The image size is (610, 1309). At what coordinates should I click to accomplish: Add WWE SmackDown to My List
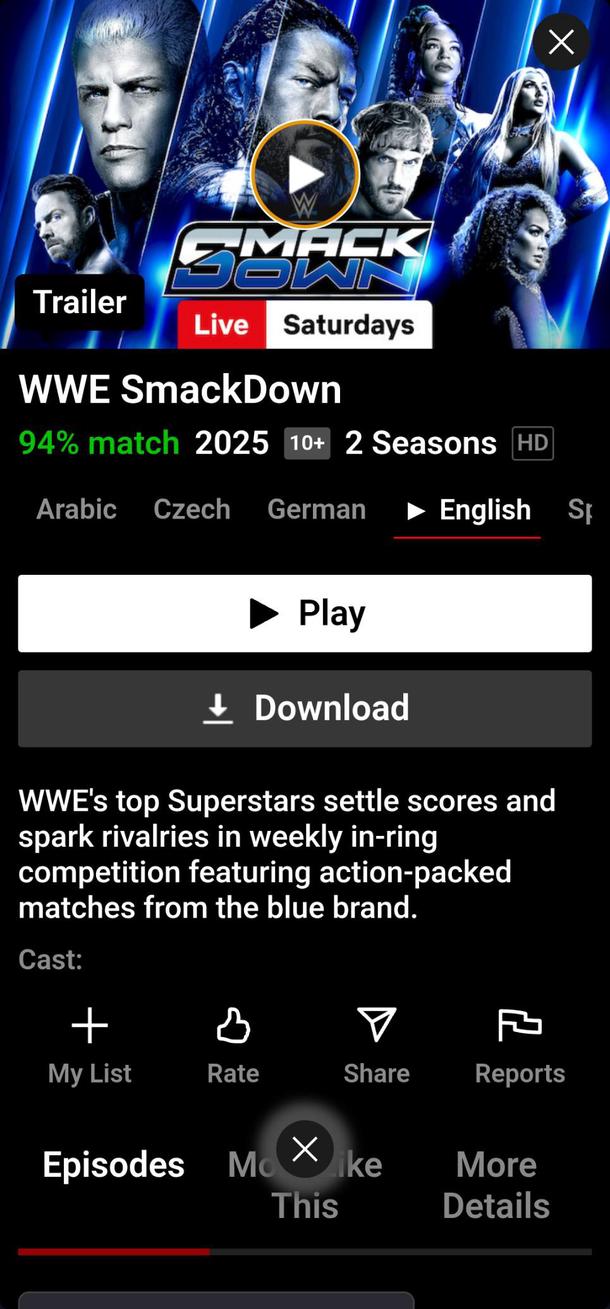[x=90, y=1046]
